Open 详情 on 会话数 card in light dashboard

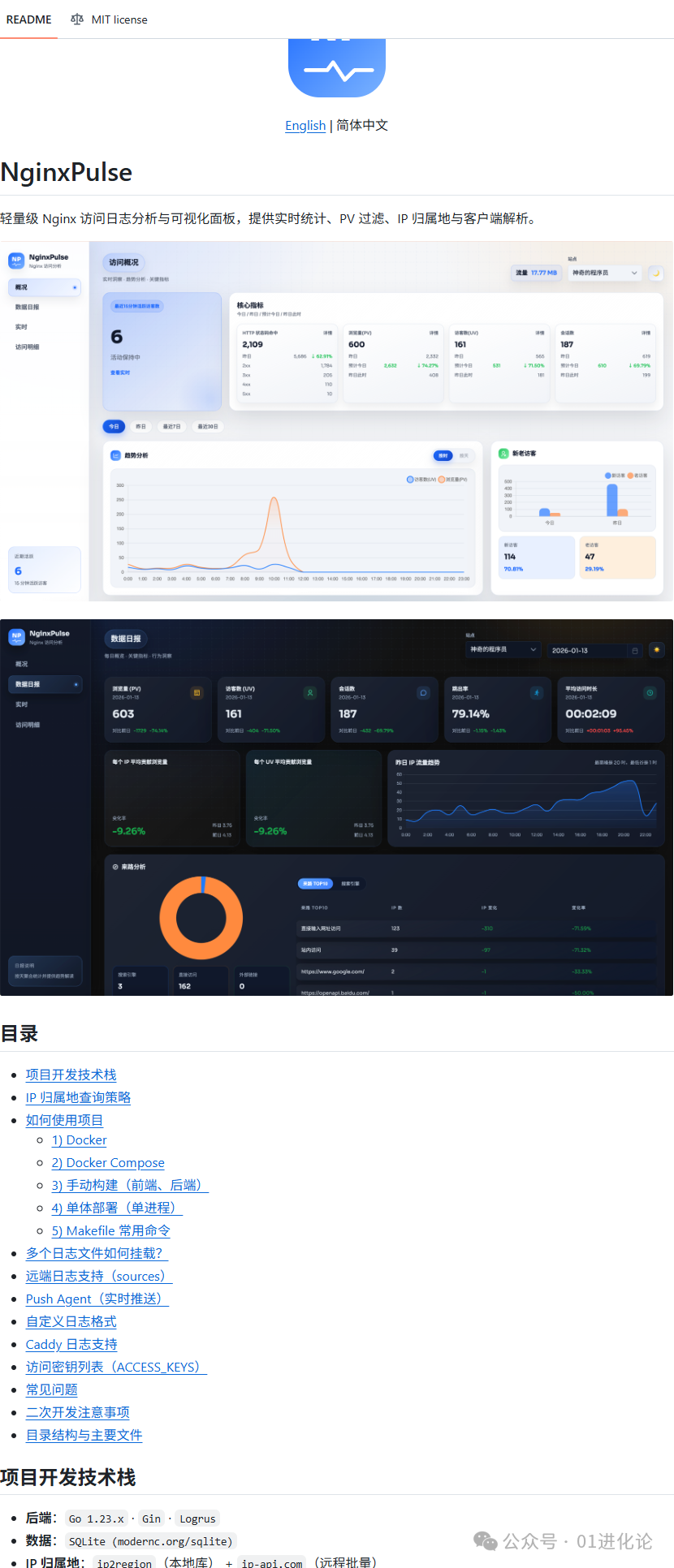[646, 333]
